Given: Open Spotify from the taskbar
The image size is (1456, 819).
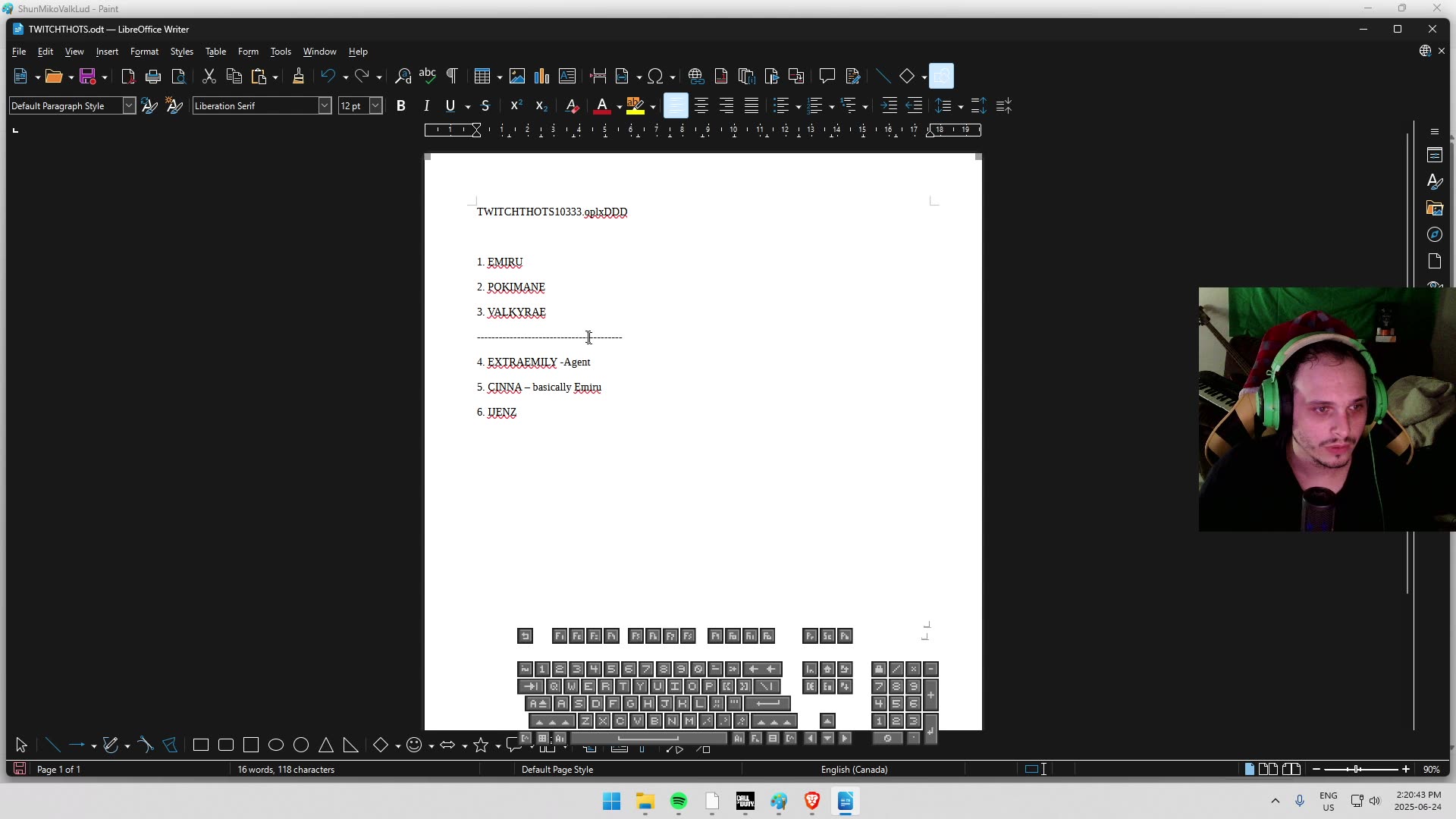Looking at the screenshot, I should [679, 802].
